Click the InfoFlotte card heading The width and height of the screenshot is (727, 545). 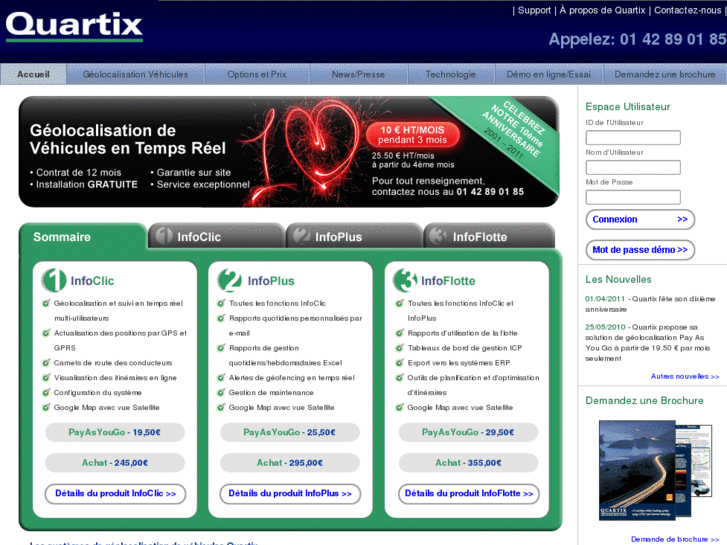pyautogui.click(x=448, y=281)
